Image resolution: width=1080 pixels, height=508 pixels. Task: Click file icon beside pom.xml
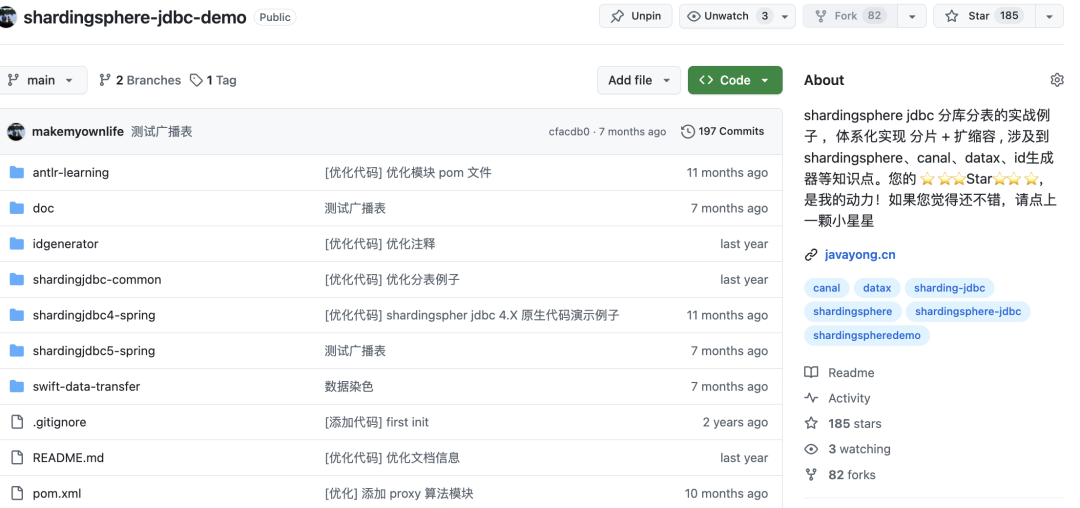click(x=17, y=494)
